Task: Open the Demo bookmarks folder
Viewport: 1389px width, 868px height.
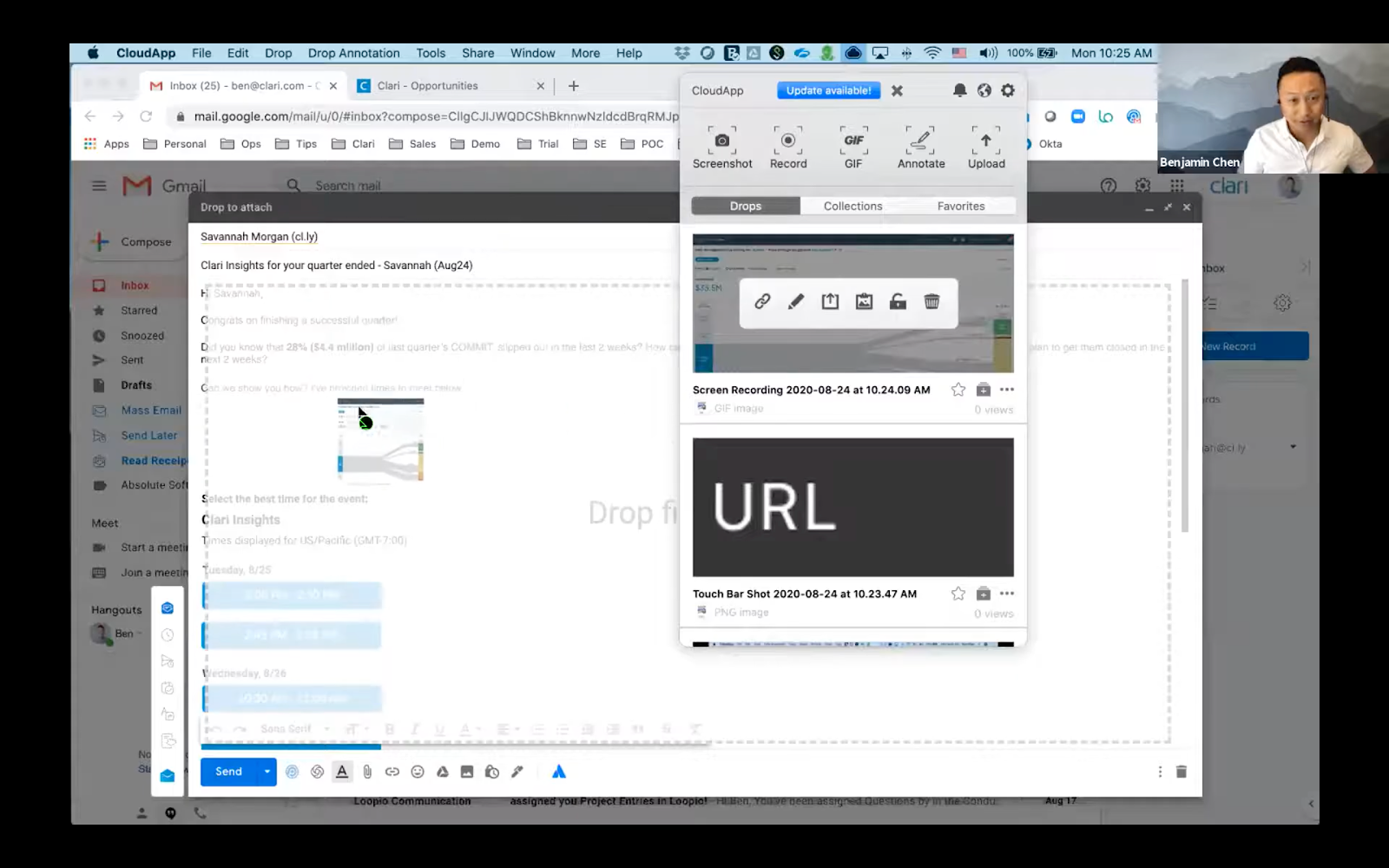Action: coord(476,144)
